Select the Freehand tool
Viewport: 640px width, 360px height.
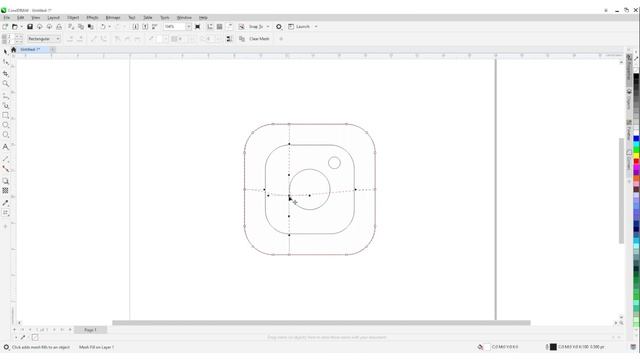(x=5, y=96)
